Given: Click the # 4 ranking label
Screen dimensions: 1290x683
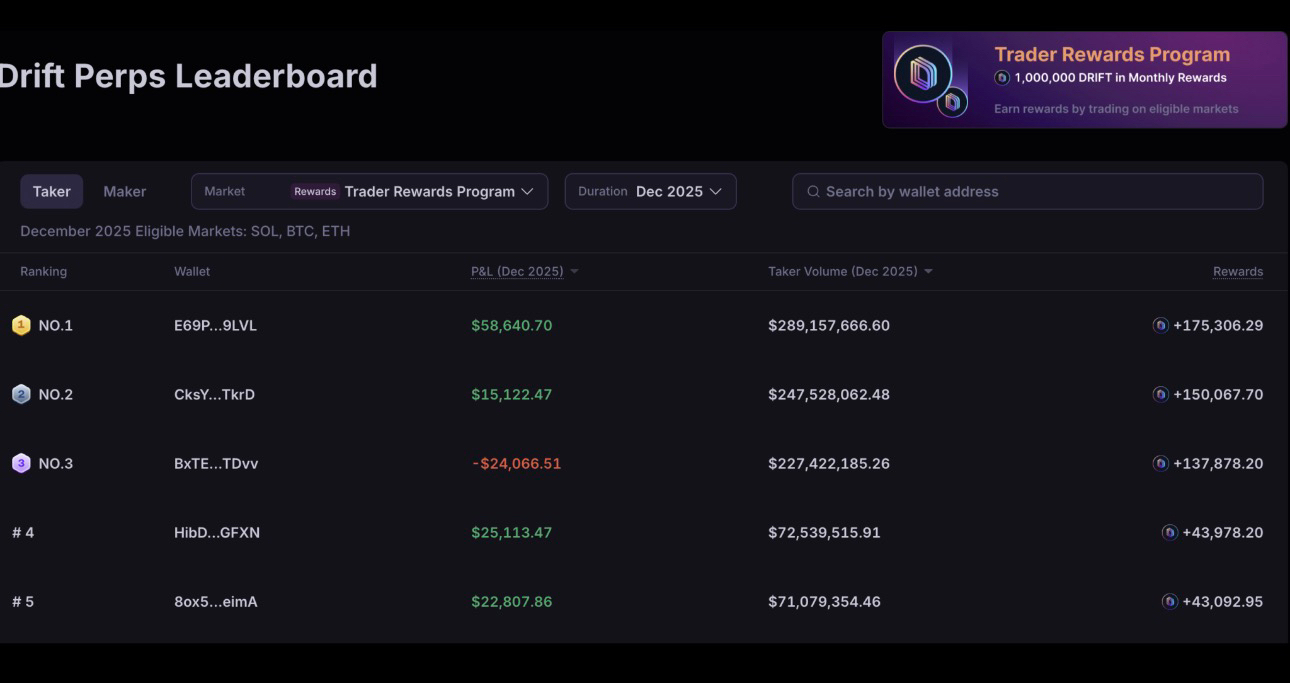Looking at the screenshot, I should coord(23,532).
